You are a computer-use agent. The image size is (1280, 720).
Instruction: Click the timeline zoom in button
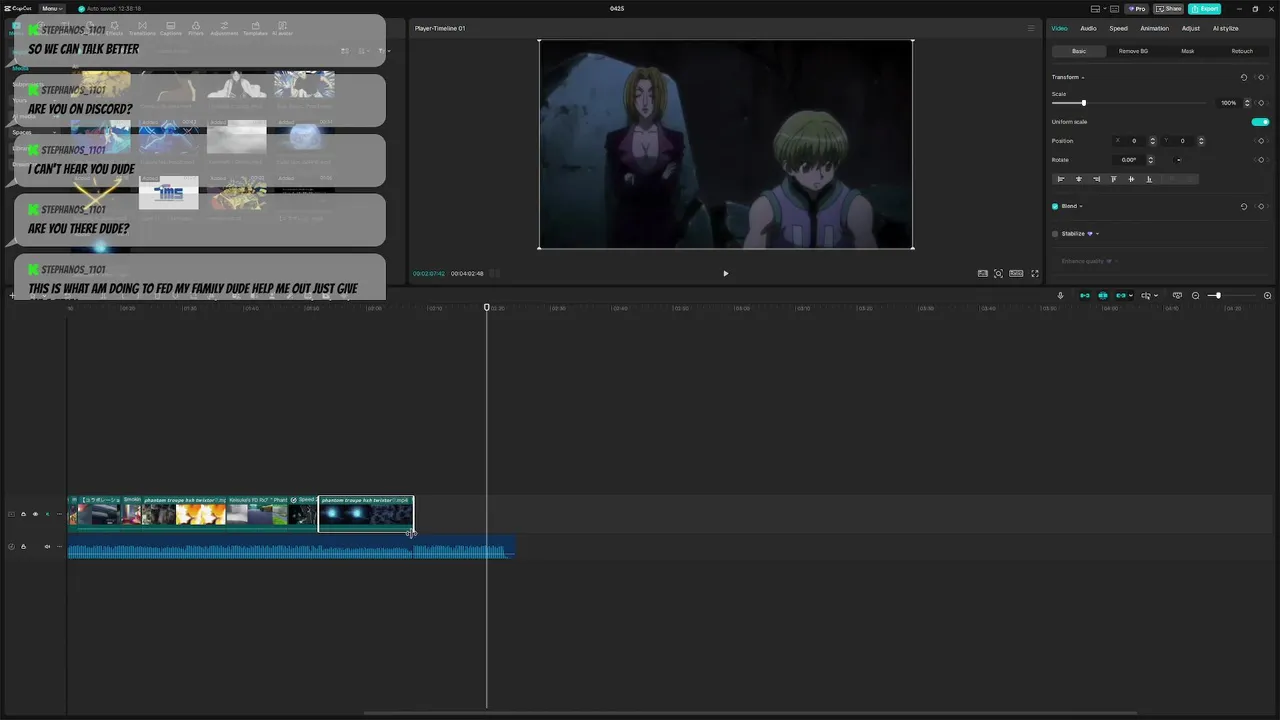[x=1267, y=296]
